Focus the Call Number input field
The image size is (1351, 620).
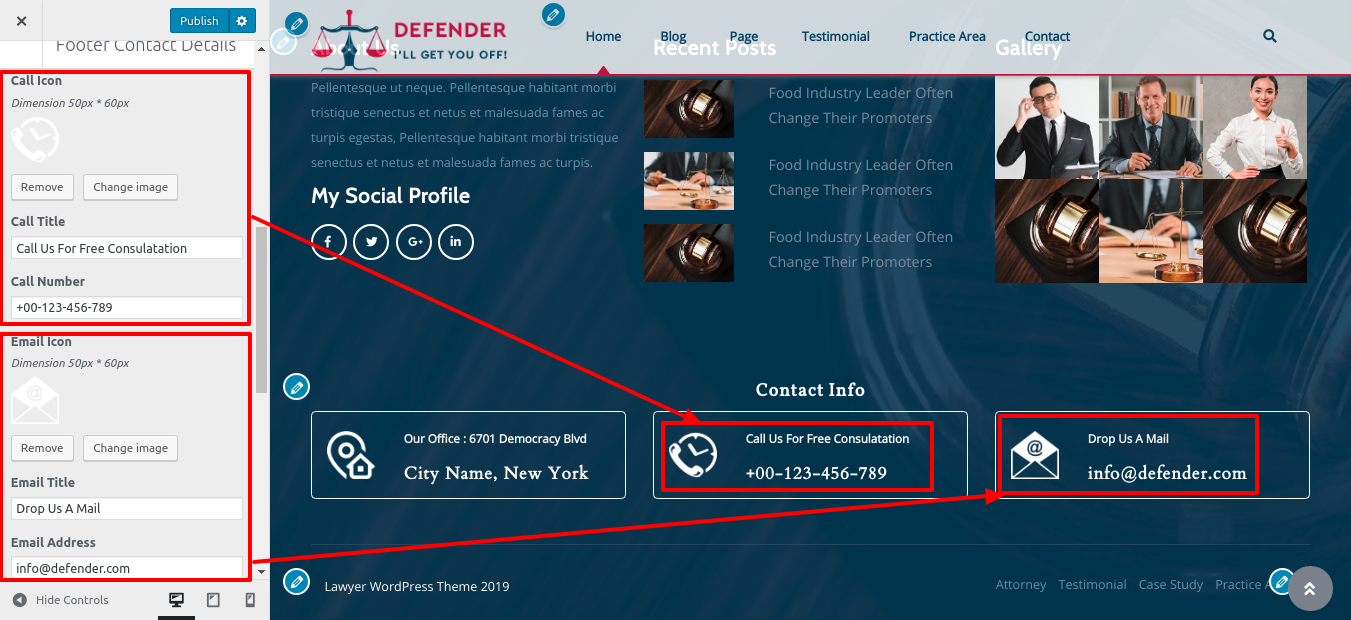coord(127,307)
